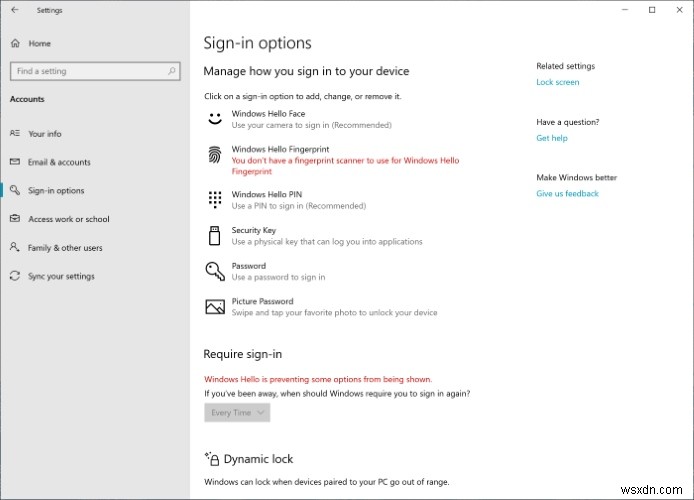Click the Home house icon
The image size is (694, 500).
point(15,43)
